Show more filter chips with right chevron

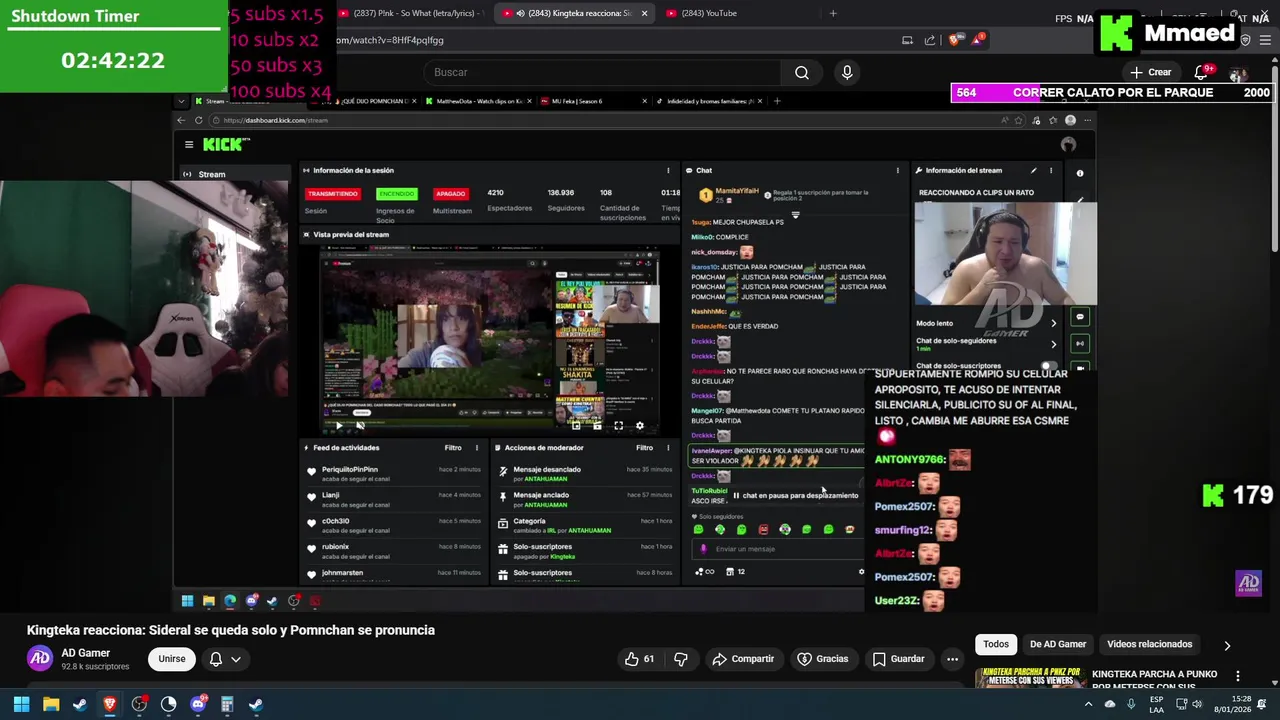coord(1227,645)
